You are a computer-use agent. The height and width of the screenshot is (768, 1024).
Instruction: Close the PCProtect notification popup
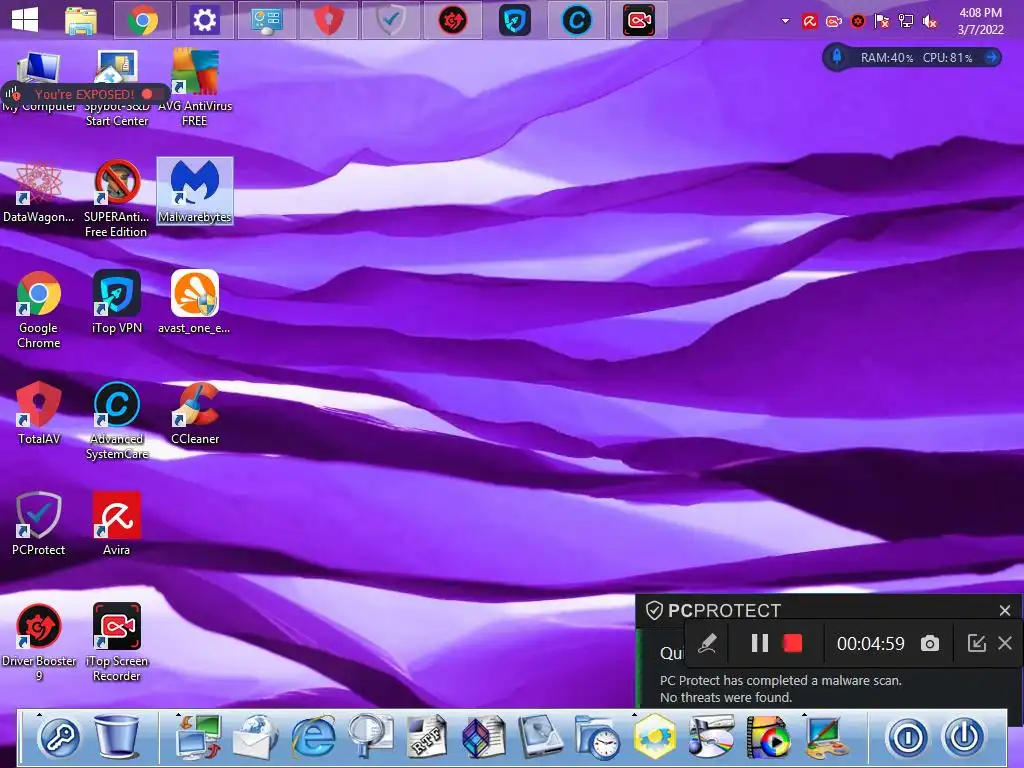tap(1005, 610)
